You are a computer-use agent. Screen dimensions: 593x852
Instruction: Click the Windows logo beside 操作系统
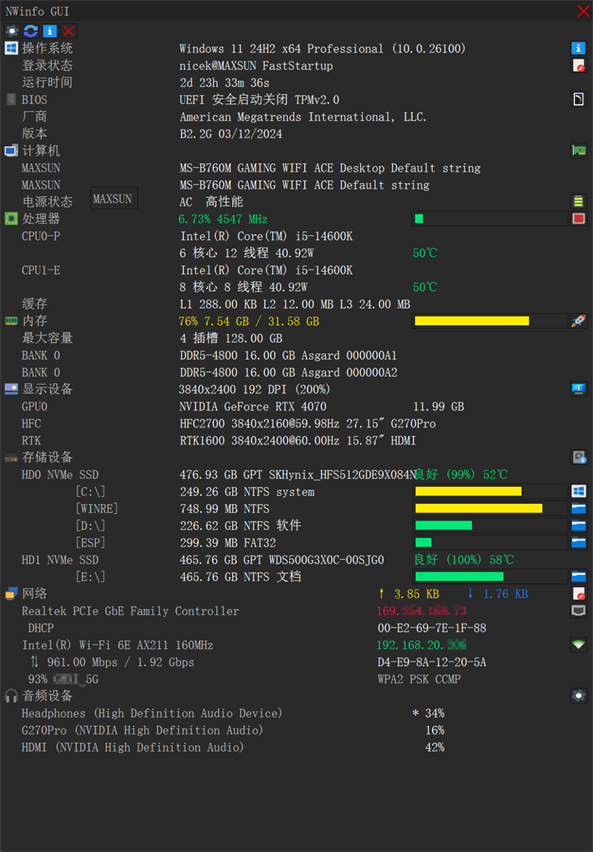tap(11, 48)
